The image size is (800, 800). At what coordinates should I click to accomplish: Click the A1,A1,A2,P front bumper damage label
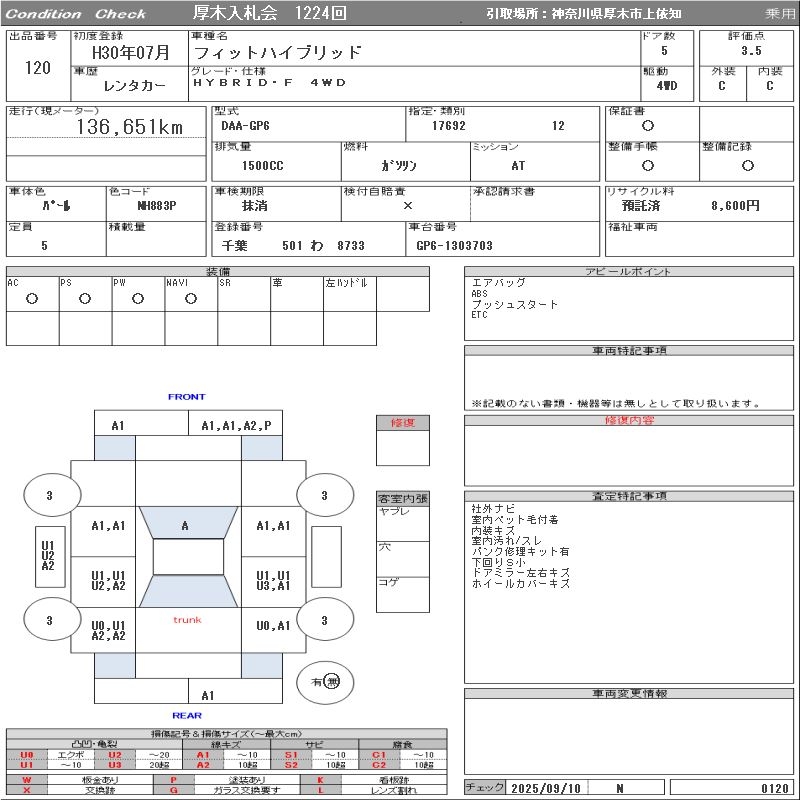(236, 426)
